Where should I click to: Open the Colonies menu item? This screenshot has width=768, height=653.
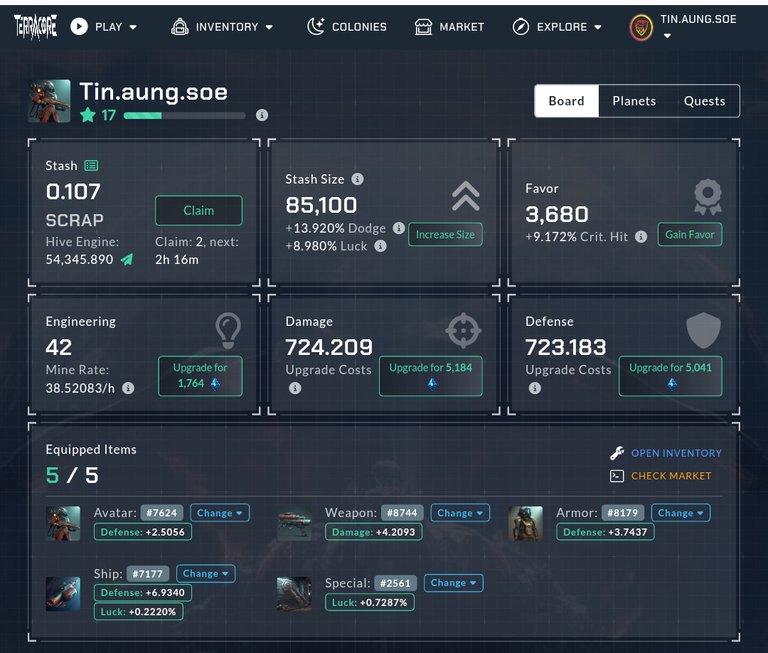(347, 26)
